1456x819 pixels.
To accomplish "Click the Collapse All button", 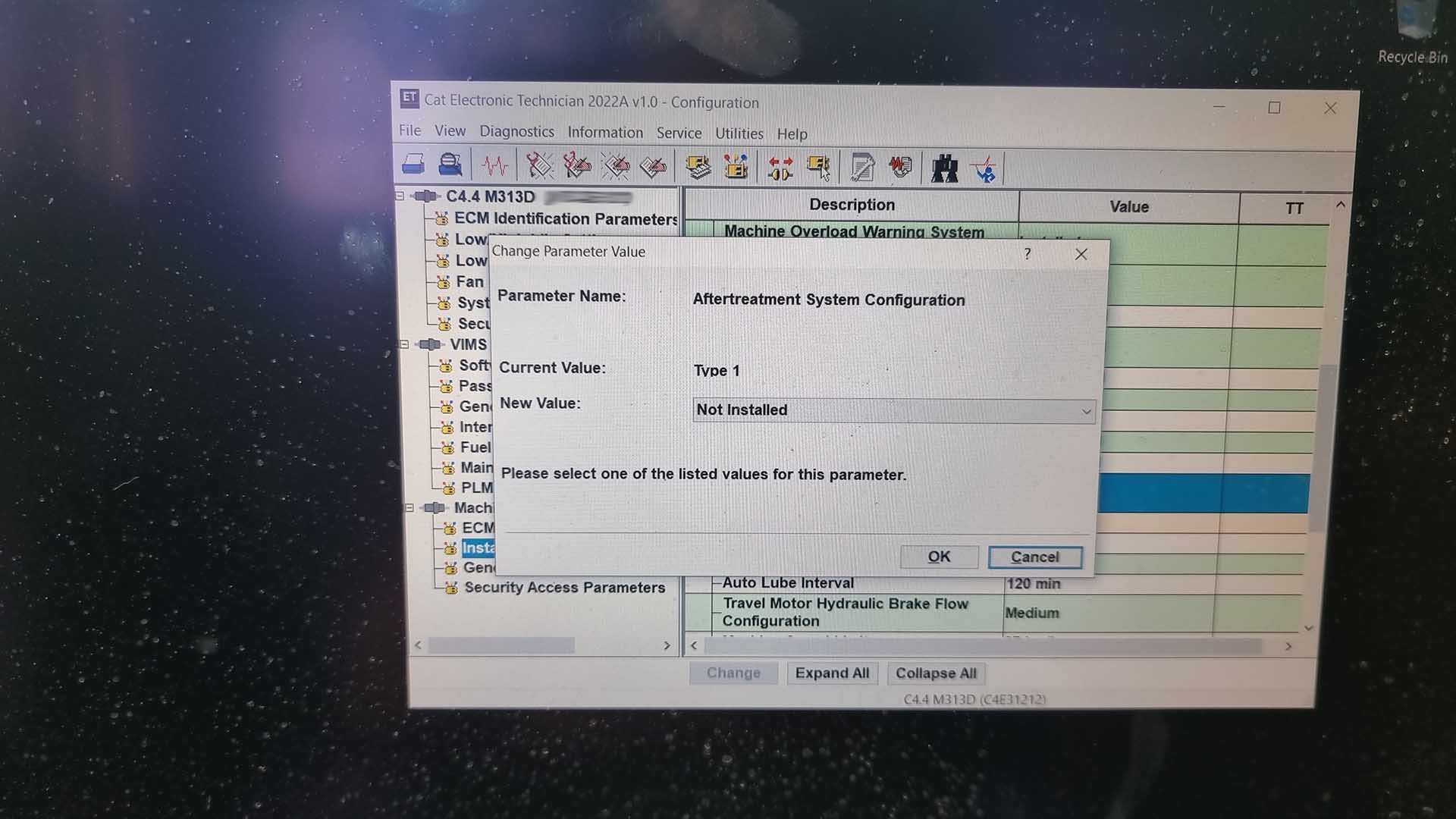I will pos(936,673).
